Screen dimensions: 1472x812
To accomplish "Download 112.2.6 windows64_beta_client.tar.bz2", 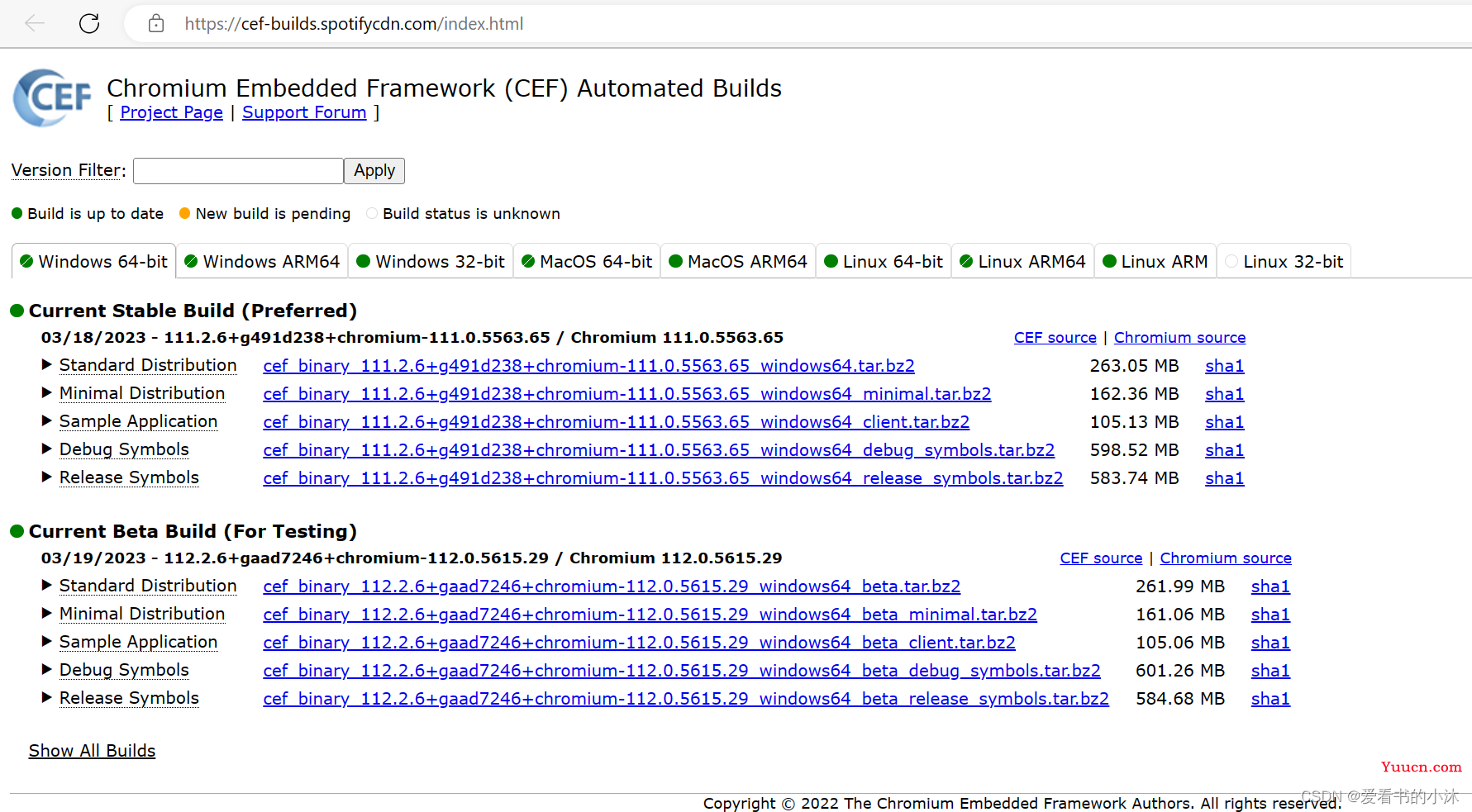I will pyautogui.click(x=639, y=643).
